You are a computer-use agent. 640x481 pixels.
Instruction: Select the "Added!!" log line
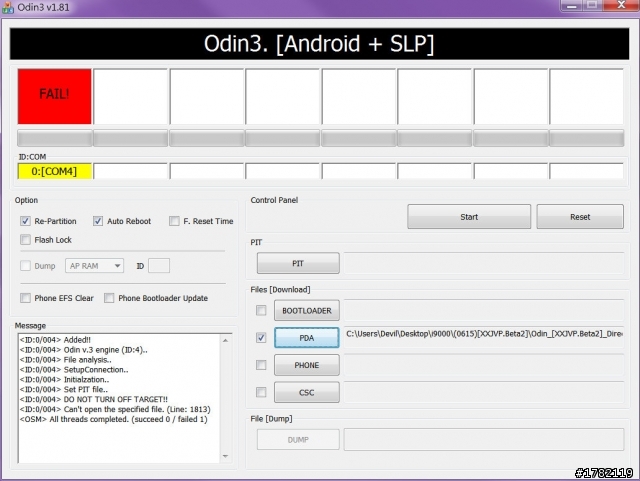point(55,340)
